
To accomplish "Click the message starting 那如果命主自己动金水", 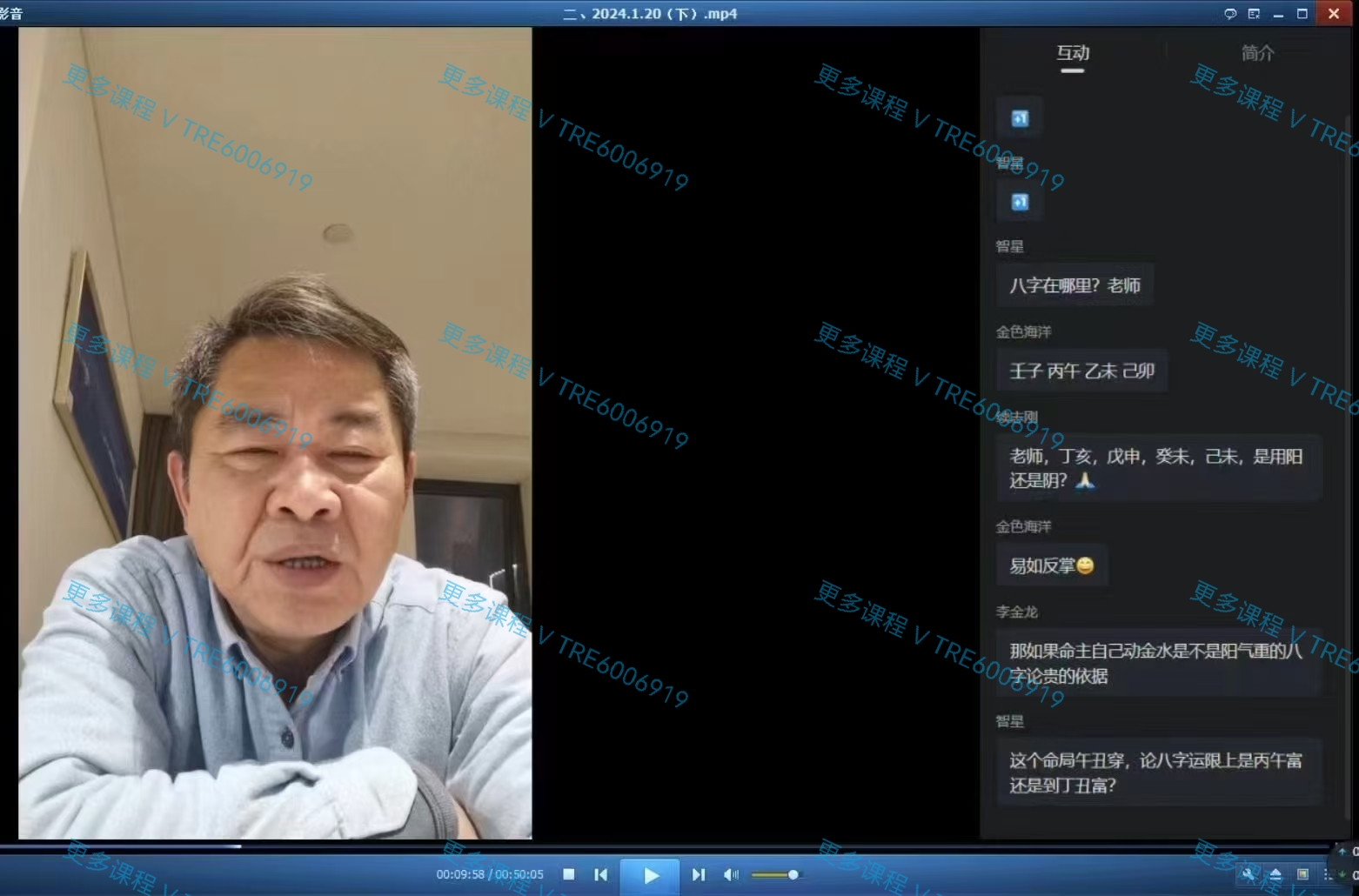I will coord(1159,663).
